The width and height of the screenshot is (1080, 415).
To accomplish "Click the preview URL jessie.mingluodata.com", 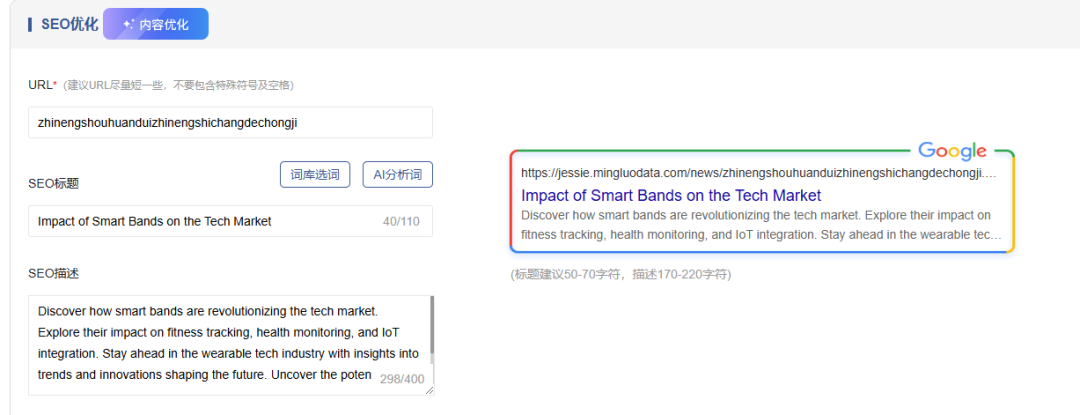I will pyautogui.click(x=758, y=173).
